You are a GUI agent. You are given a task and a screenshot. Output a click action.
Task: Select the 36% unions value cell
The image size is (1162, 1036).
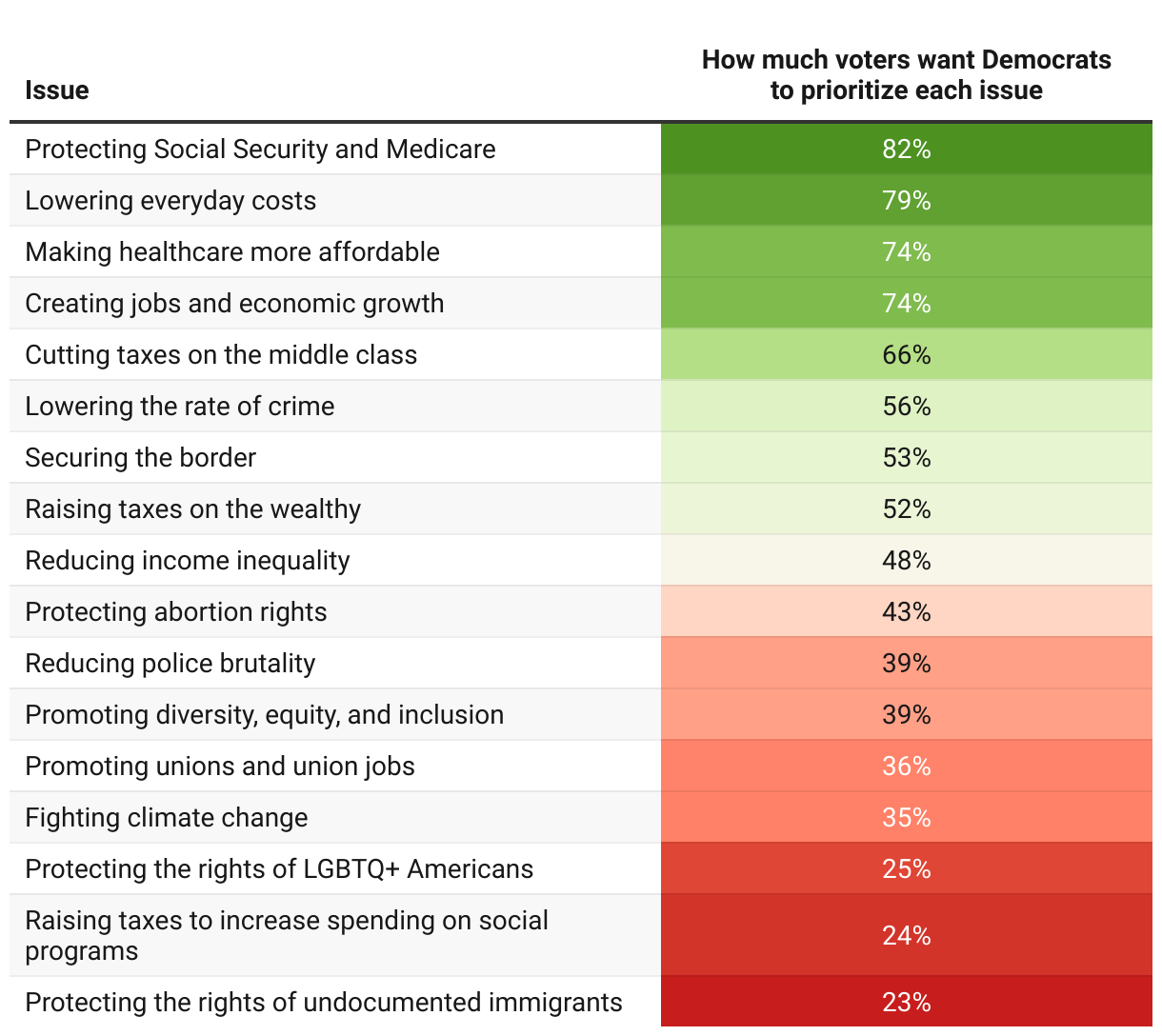click(906, 767)
